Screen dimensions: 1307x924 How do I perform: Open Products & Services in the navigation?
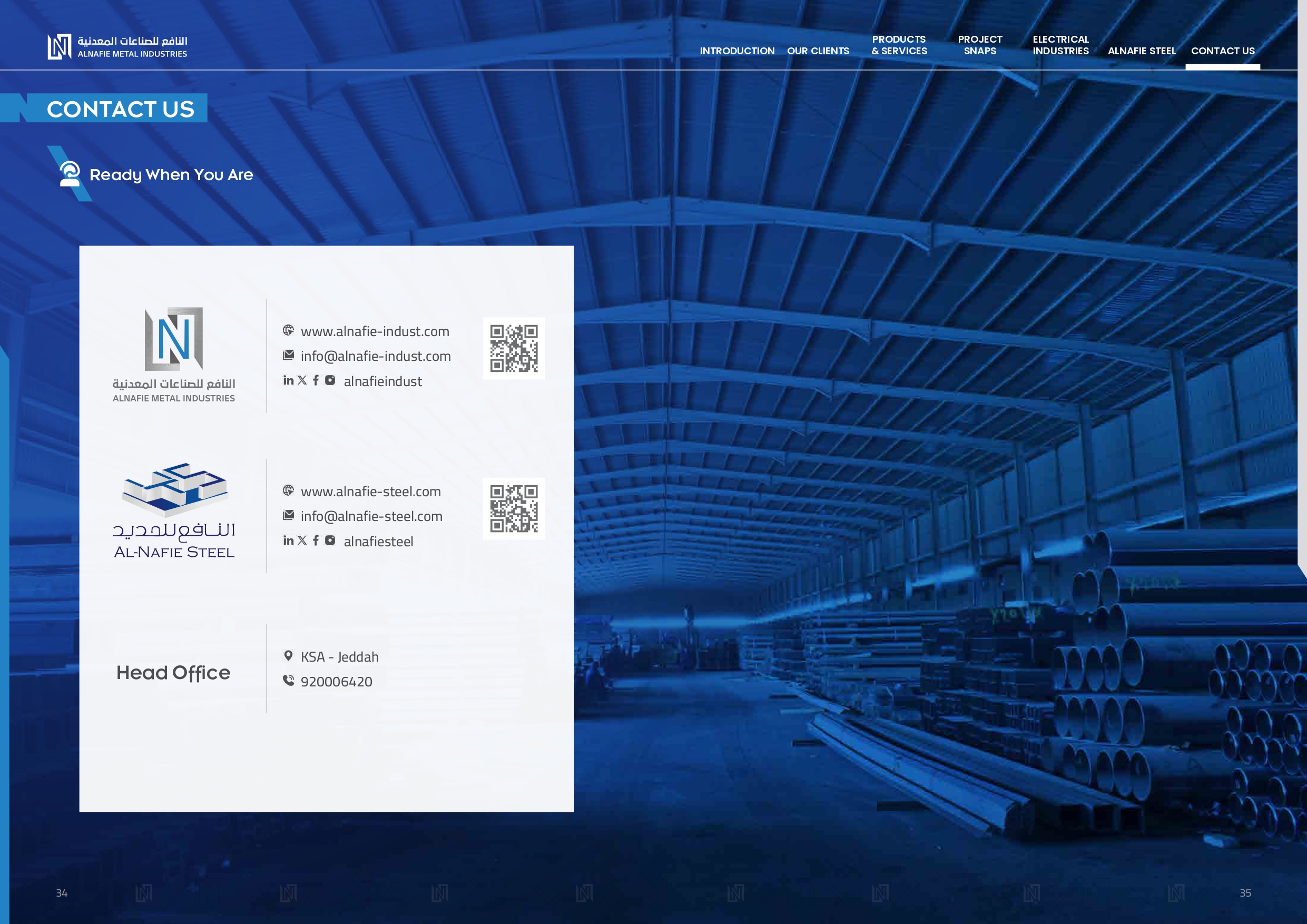tap(899, 45)
